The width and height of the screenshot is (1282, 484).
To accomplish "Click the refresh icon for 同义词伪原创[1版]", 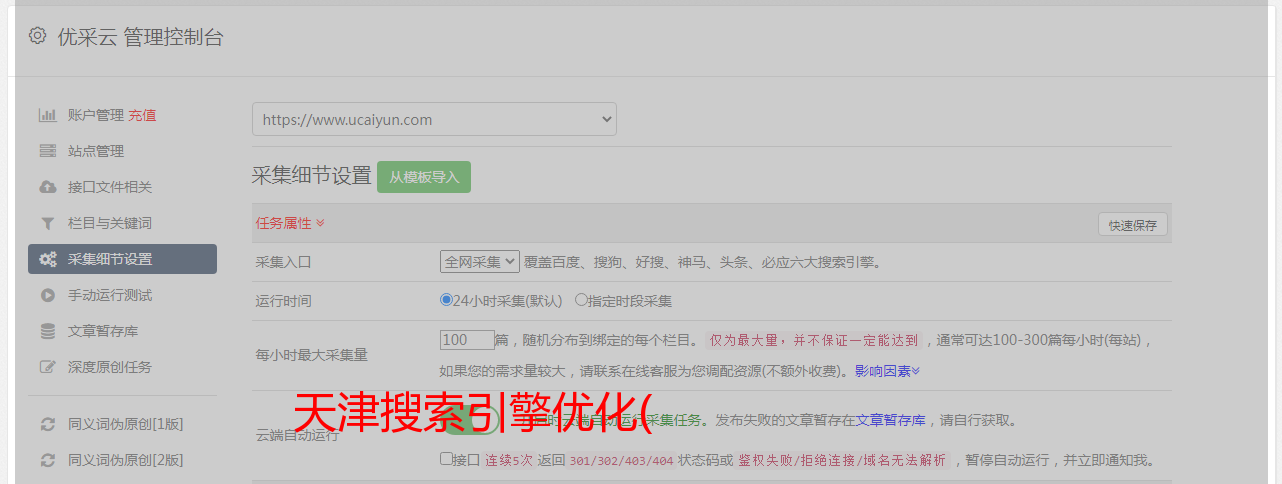I will tap(47, 424).
